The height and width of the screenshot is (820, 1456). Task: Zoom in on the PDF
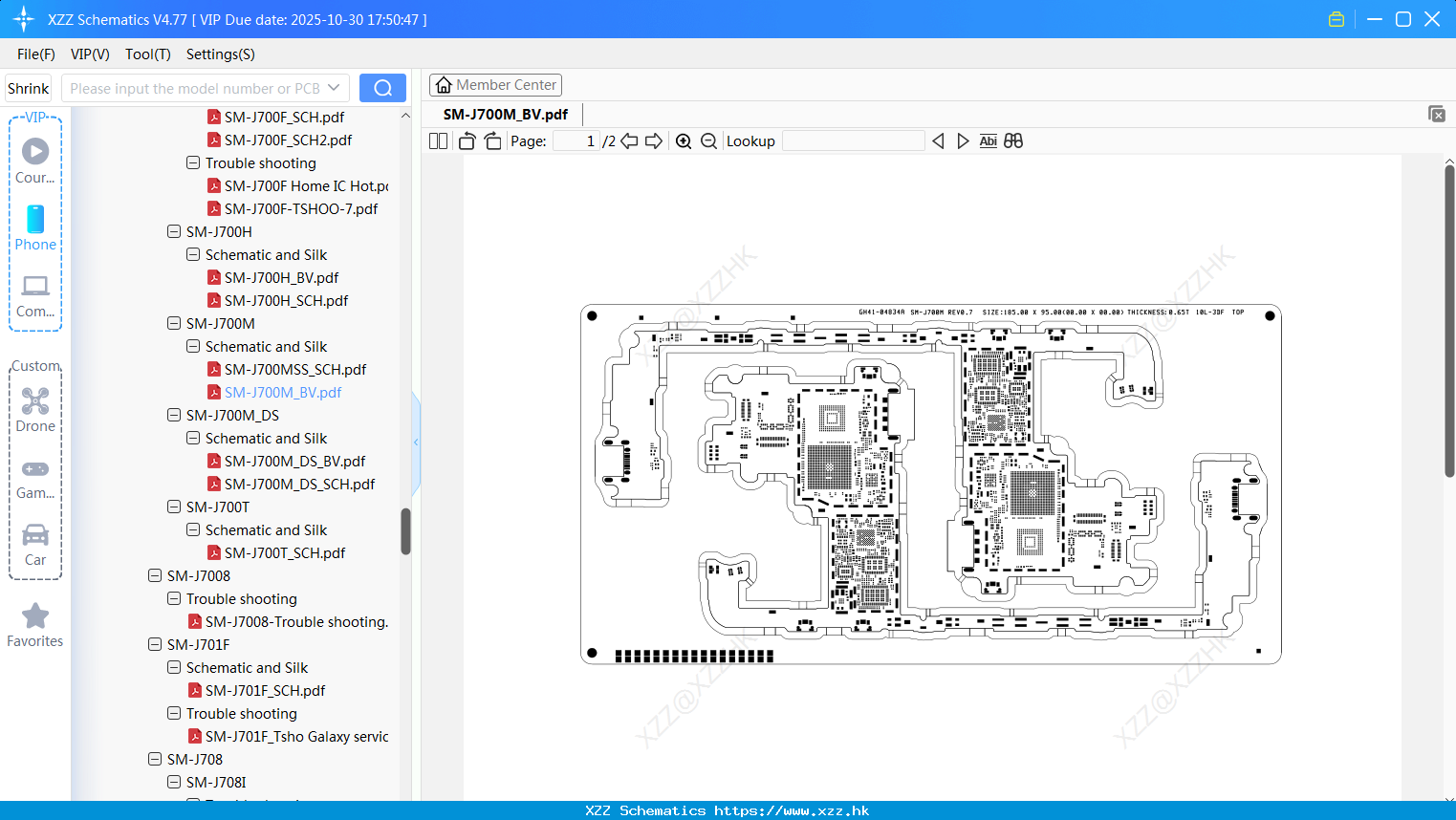pyautogui.click(x=684, y=140)
